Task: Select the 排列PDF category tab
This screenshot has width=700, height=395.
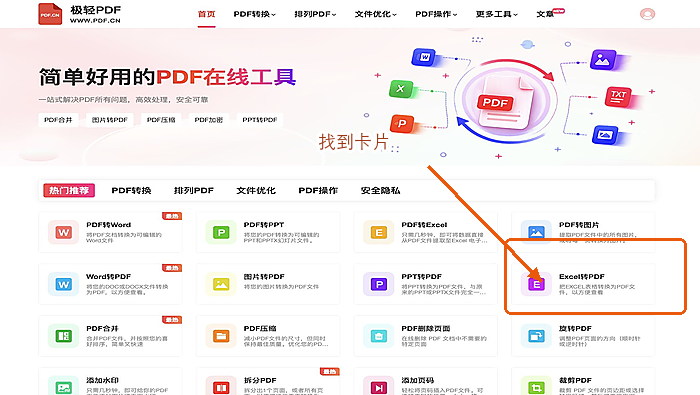Action: tap(194, 191)
